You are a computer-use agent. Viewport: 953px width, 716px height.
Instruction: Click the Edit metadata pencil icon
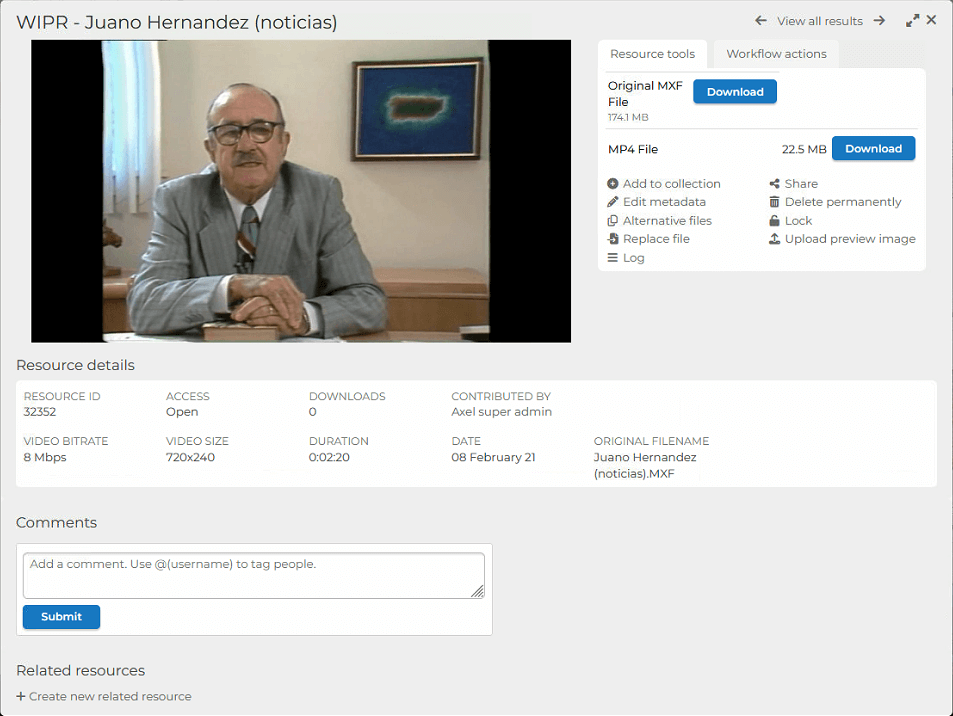click(x=613, y=202)
